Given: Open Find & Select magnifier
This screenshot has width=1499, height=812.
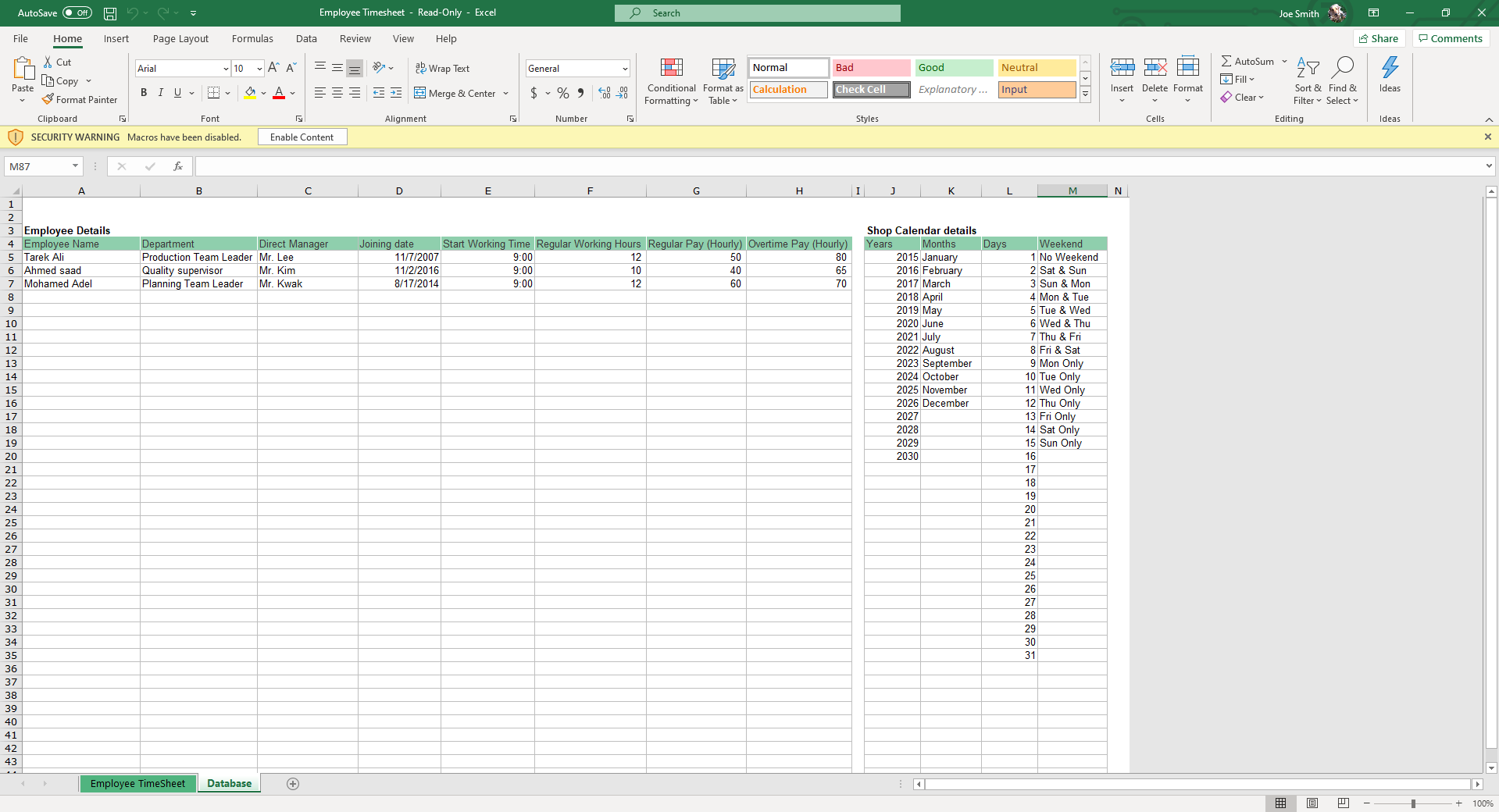Looking at the screenshot, I should 1342,68.
